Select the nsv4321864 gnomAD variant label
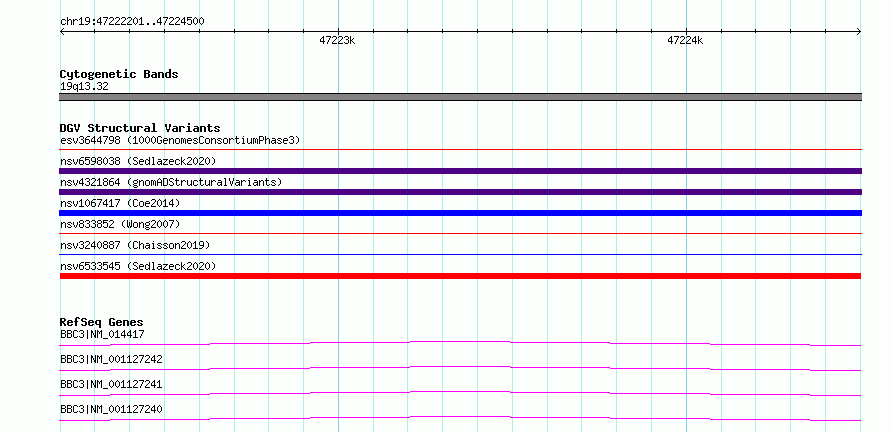This screenshot has height=432, width=890. coord(171,182)
